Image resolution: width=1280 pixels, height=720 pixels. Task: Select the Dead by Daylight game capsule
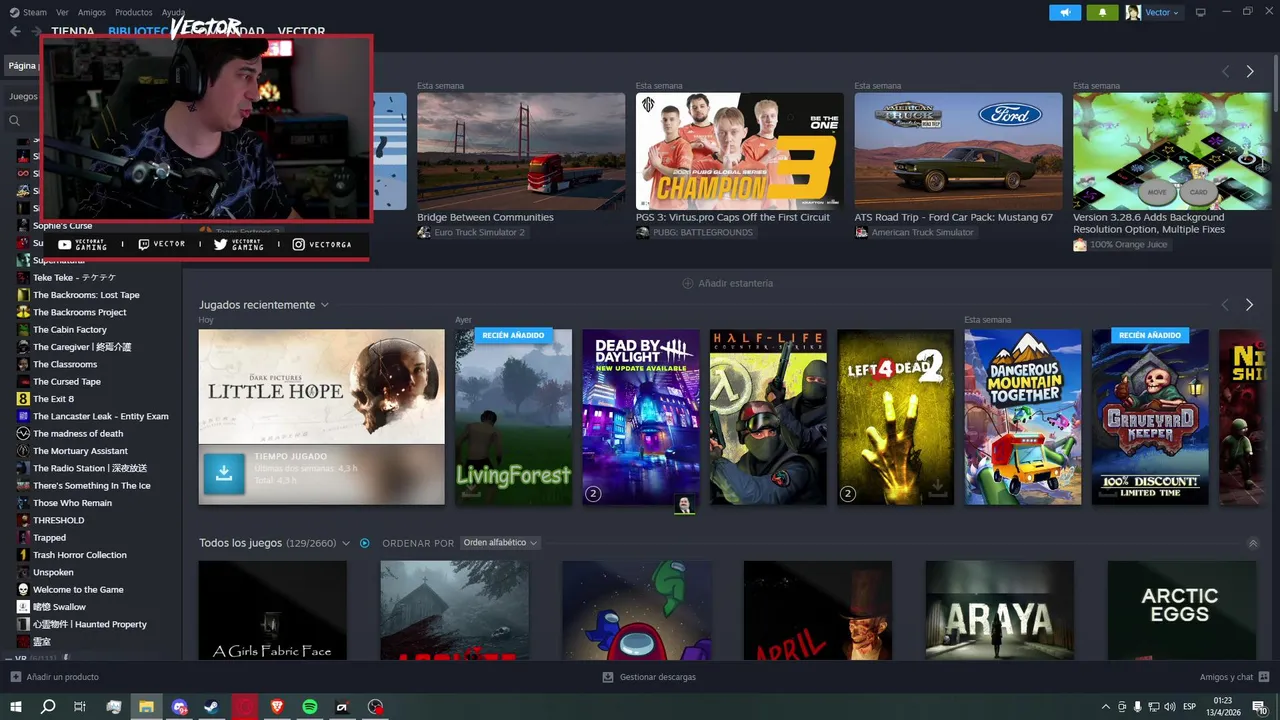pyautogui.click(x=641, y=417)
